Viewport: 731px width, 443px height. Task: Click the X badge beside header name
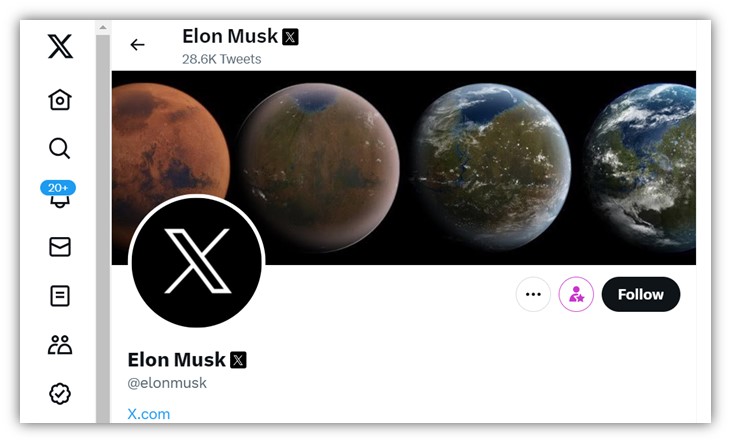click(x=290, y=37)
